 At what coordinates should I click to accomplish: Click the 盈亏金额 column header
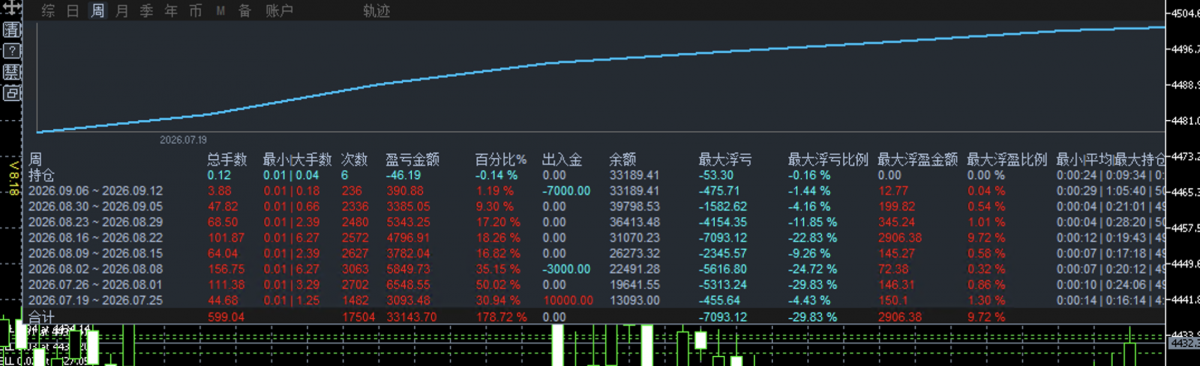[x=412, y=160]
